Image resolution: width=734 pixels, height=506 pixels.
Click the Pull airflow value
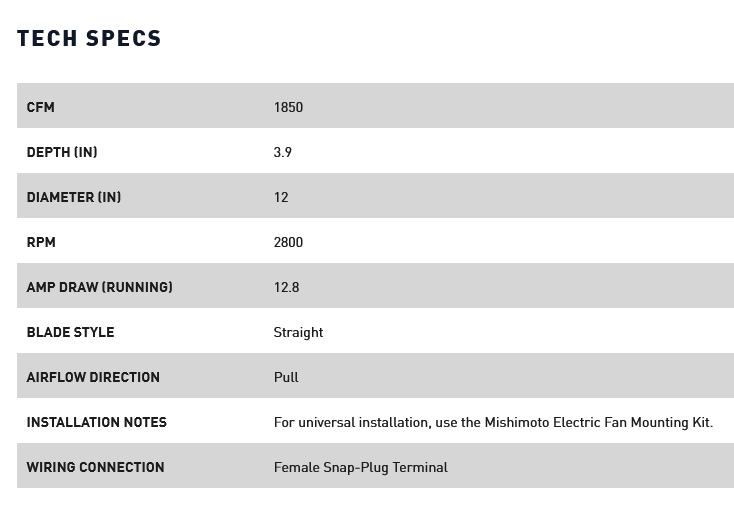click(286, 377)
